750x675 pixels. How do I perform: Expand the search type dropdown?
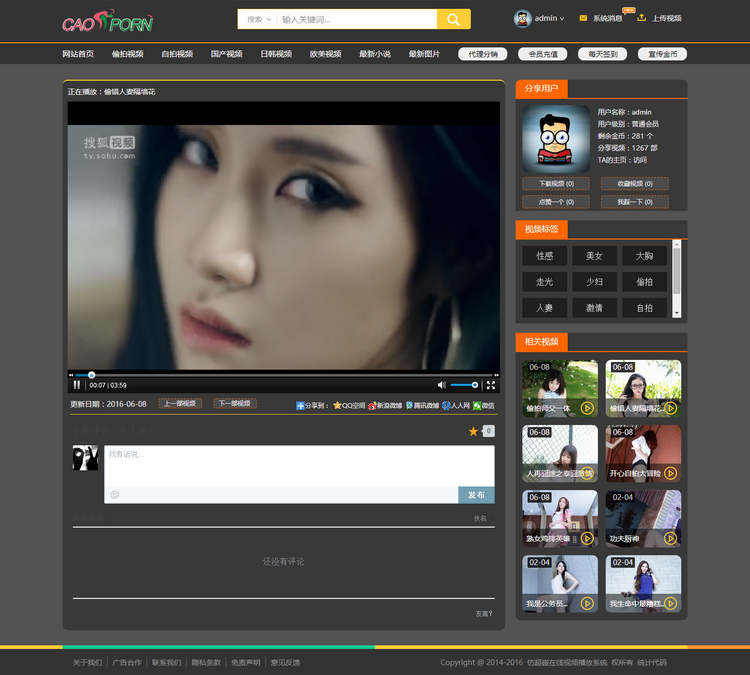pos(259,20)
